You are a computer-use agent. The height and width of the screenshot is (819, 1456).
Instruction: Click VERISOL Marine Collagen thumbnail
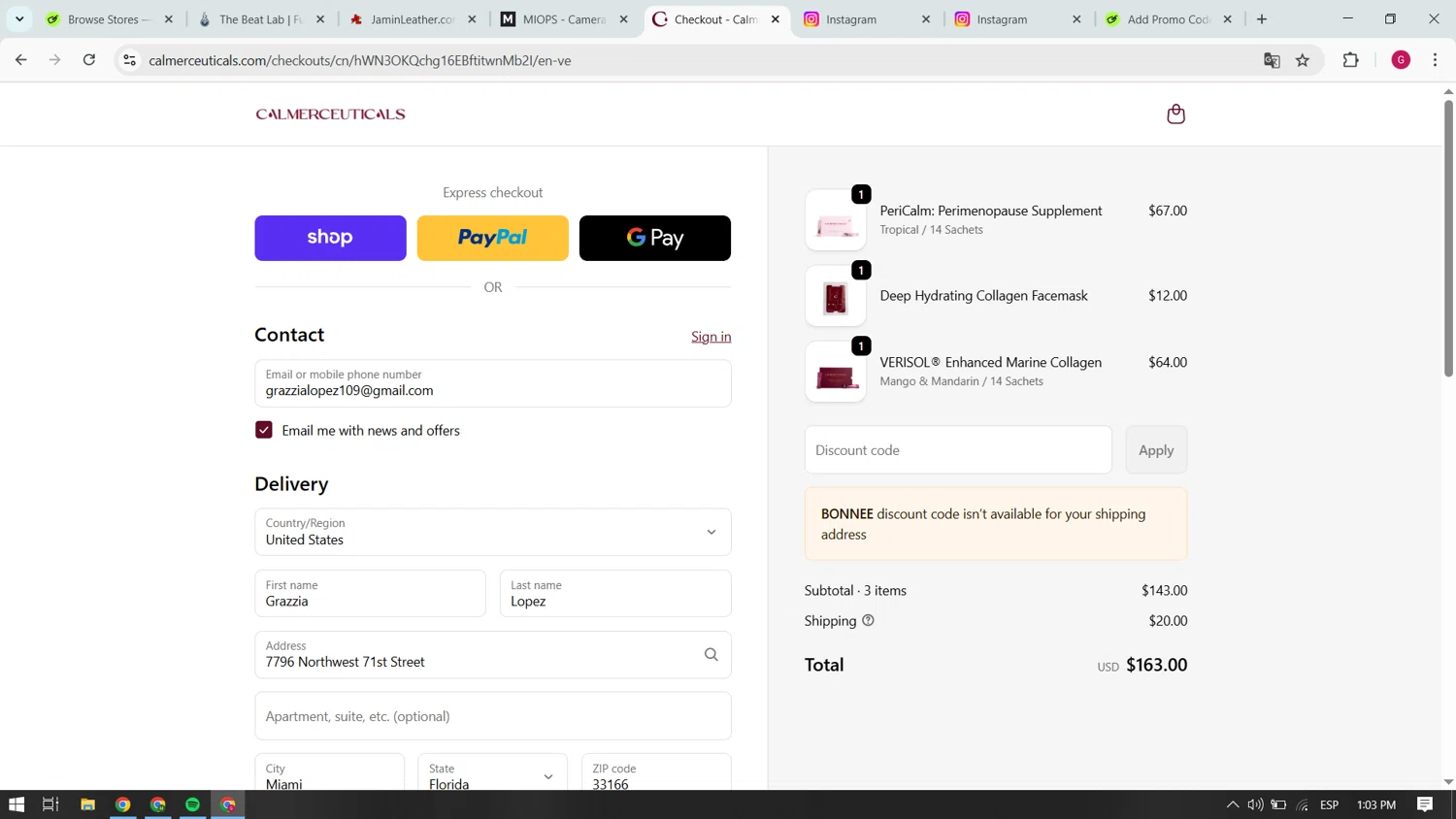836,372
